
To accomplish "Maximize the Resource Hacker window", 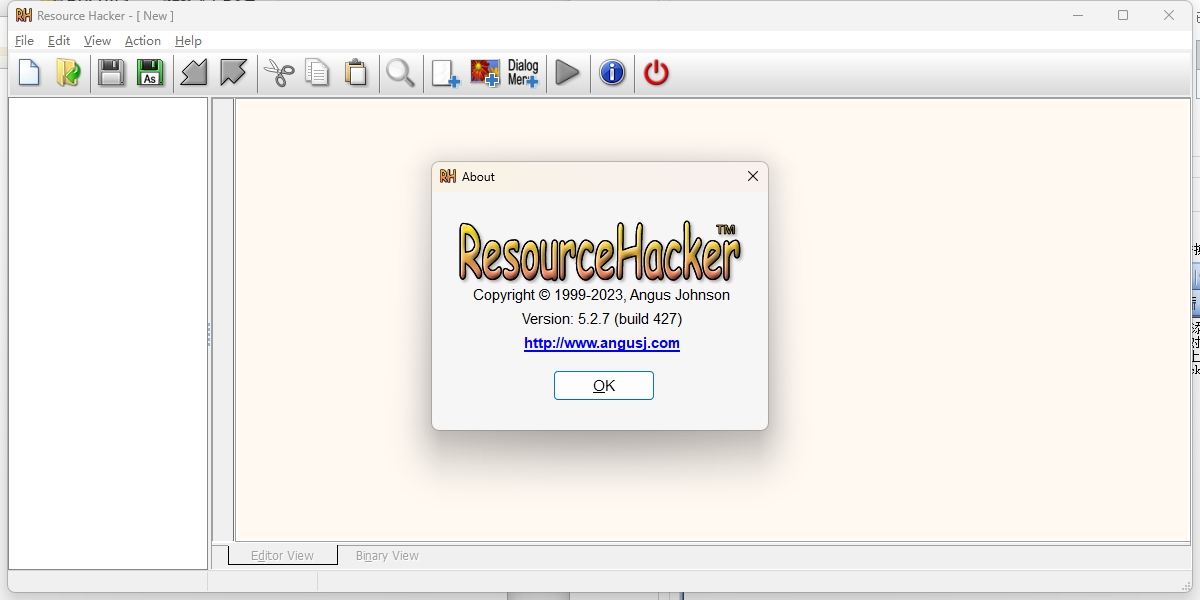I will (x=1123, y=15).
